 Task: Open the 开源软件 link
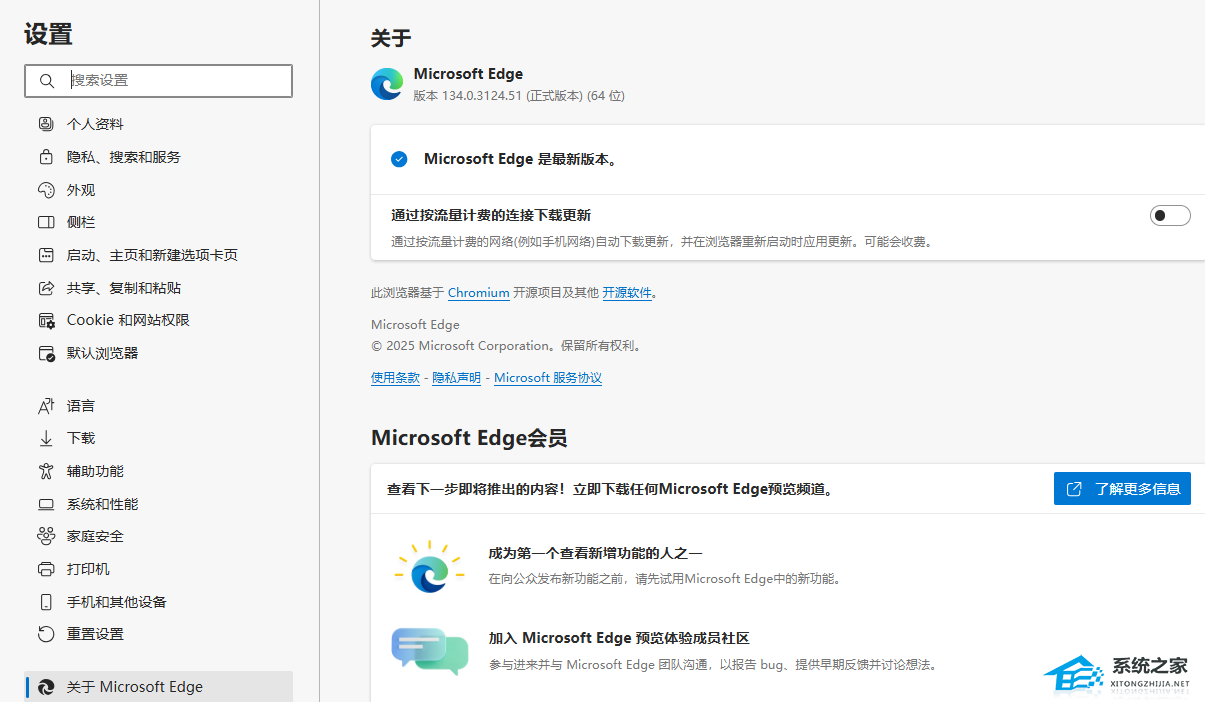[626, 293]
